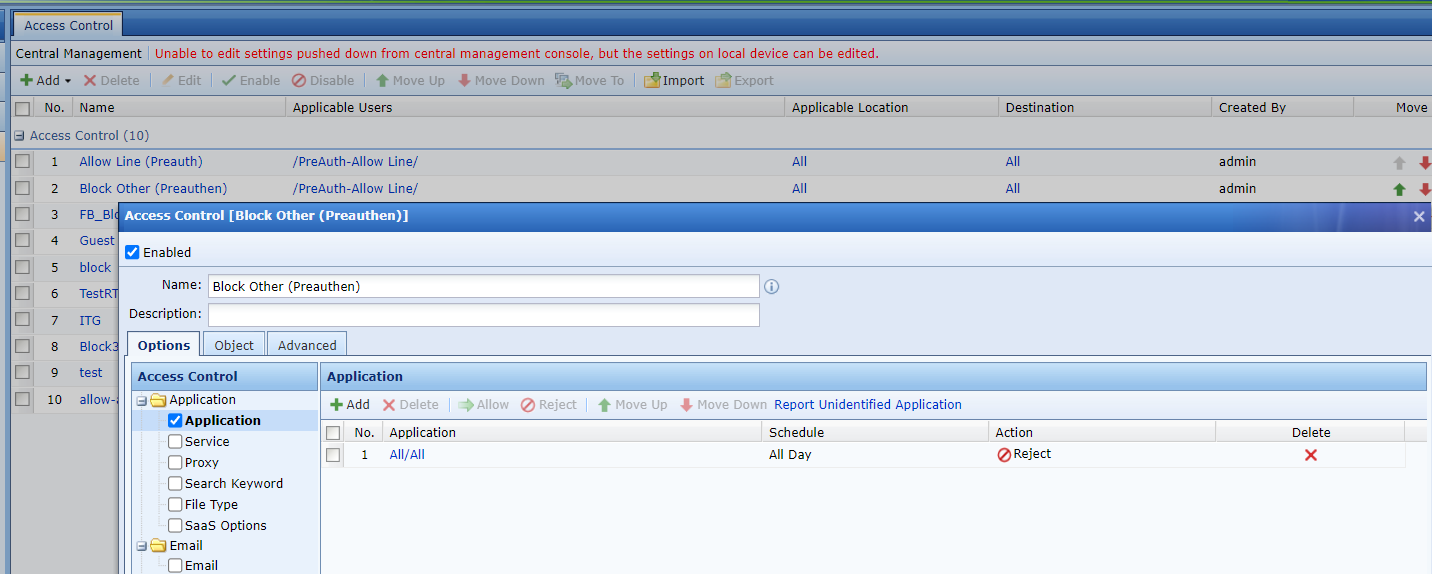This screenshot has height=574, width=1432.
Task: Click /PreAuth-Allow Line/ link in row 1
Action: pyautogui.click(x=355, y=162)
